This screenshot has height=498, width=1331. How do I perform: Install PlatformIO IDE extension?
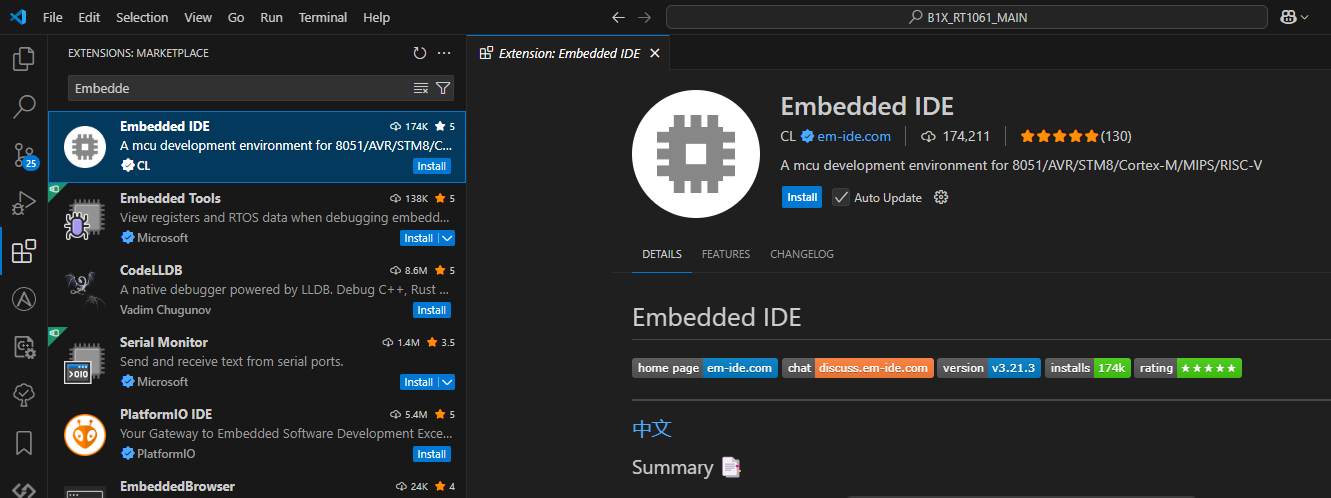(432, 454)
